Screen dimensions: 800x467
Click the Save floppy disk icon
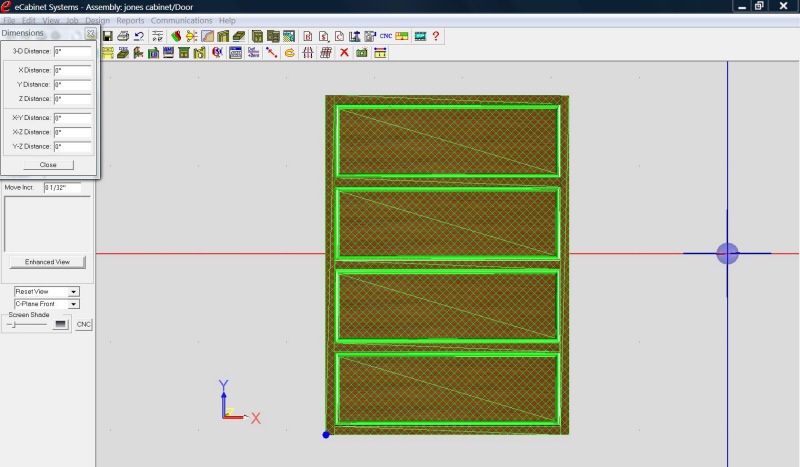[x=108, y=36]
